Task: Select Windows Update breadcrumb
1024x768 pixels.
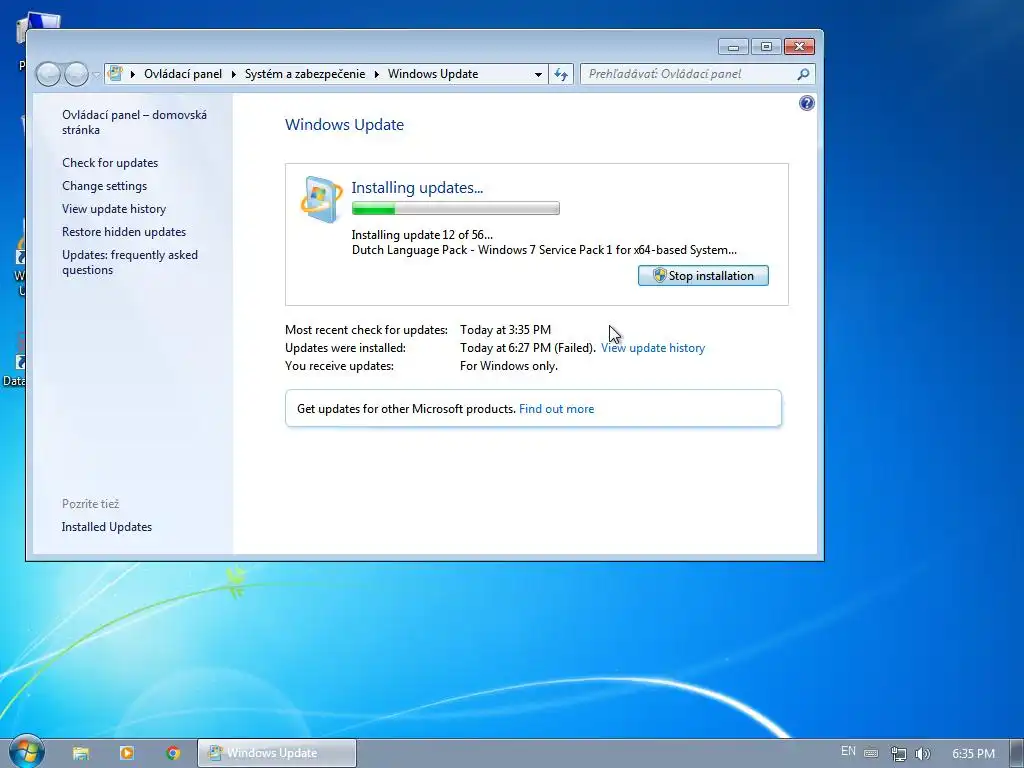Action: (x=433, y=74)
